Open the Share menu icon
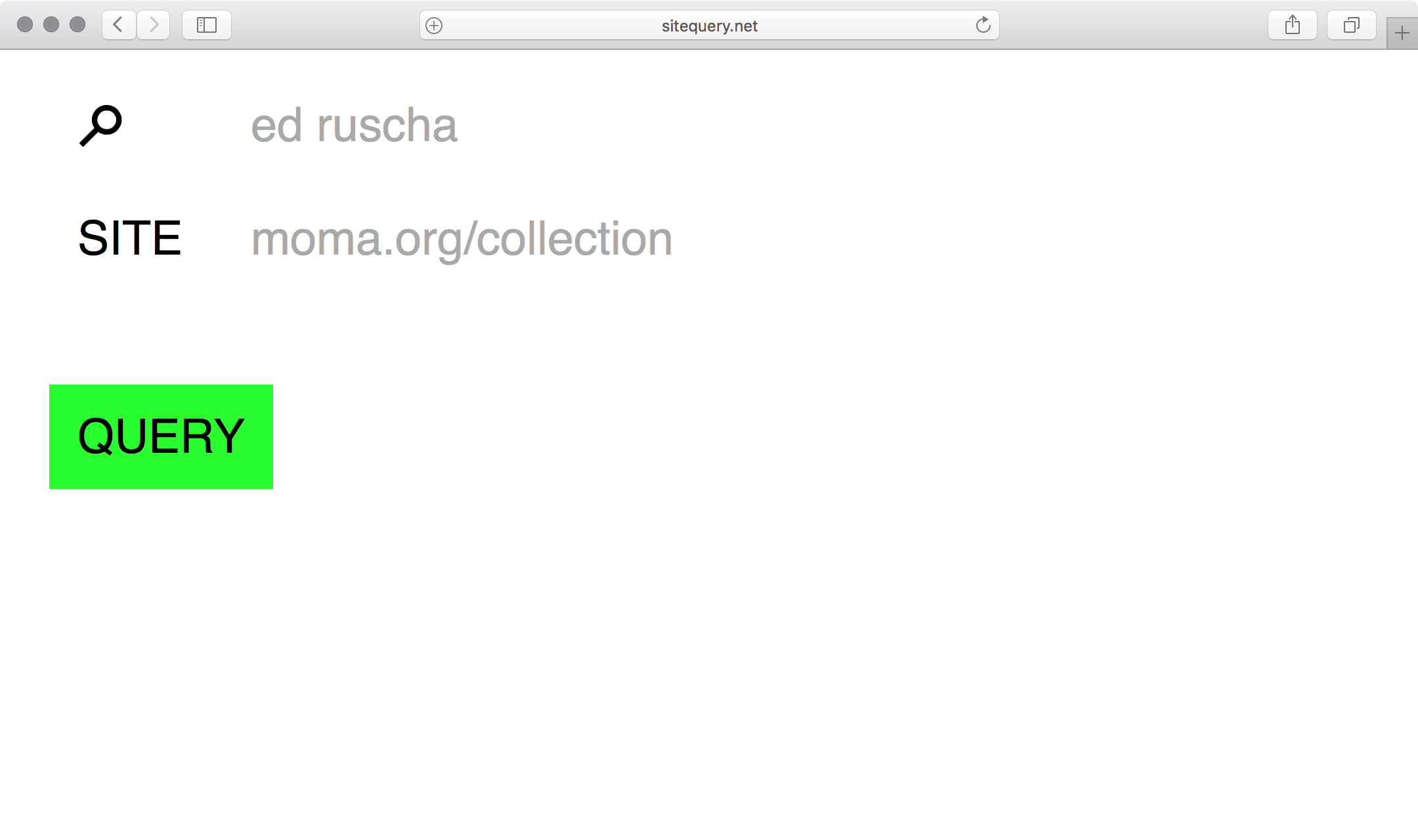The height and width of the screenshot is (840, 1418). point(1293,25)
